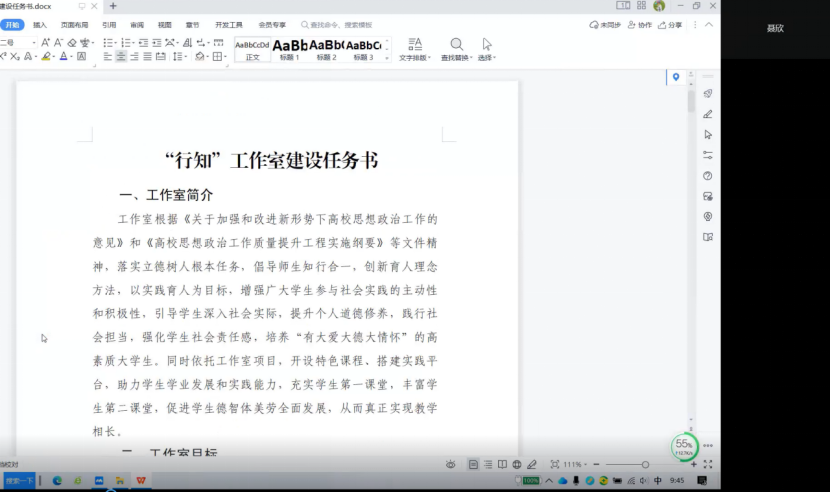Click the zoom slider handle

(645, 464)
